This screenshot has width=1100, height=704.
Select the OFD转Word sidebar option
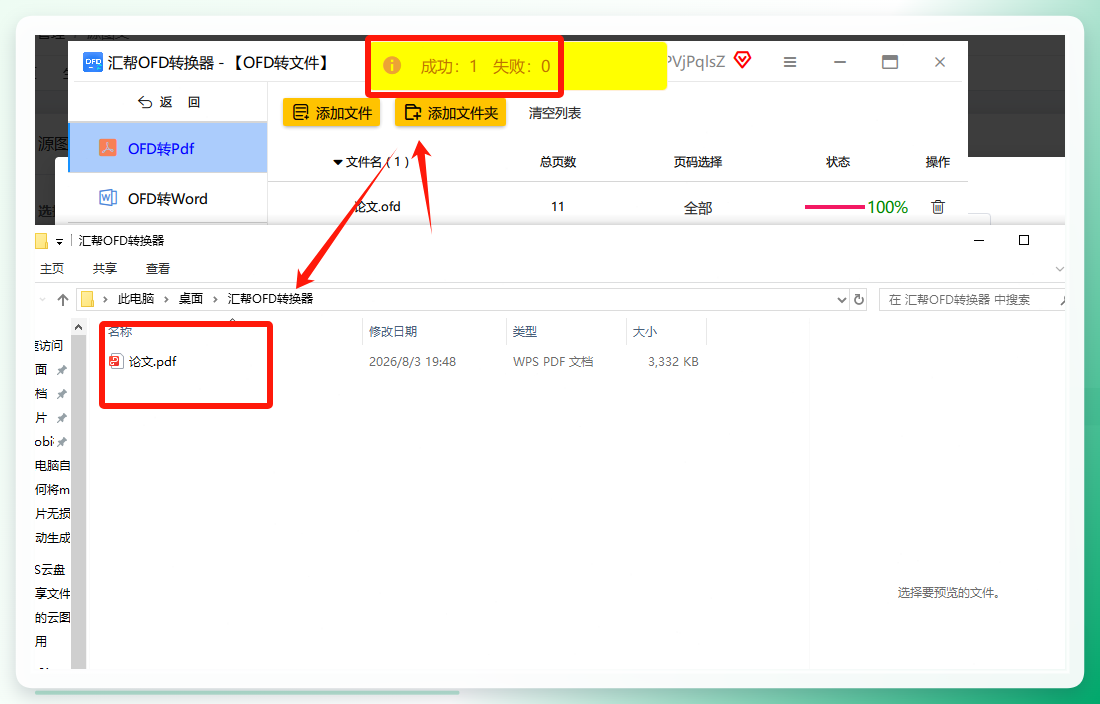tap(168, 198)
